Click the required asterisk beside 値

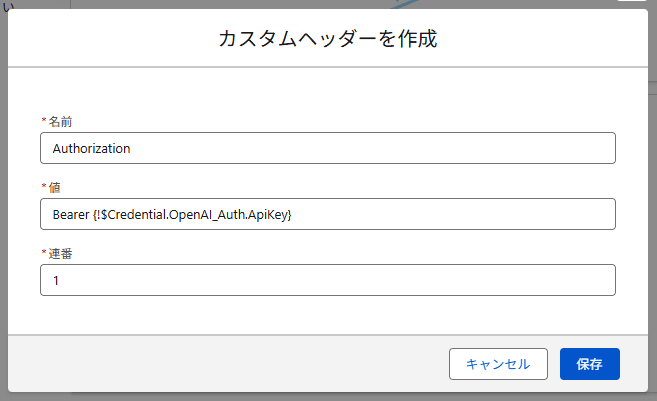[x=43, y=187]
